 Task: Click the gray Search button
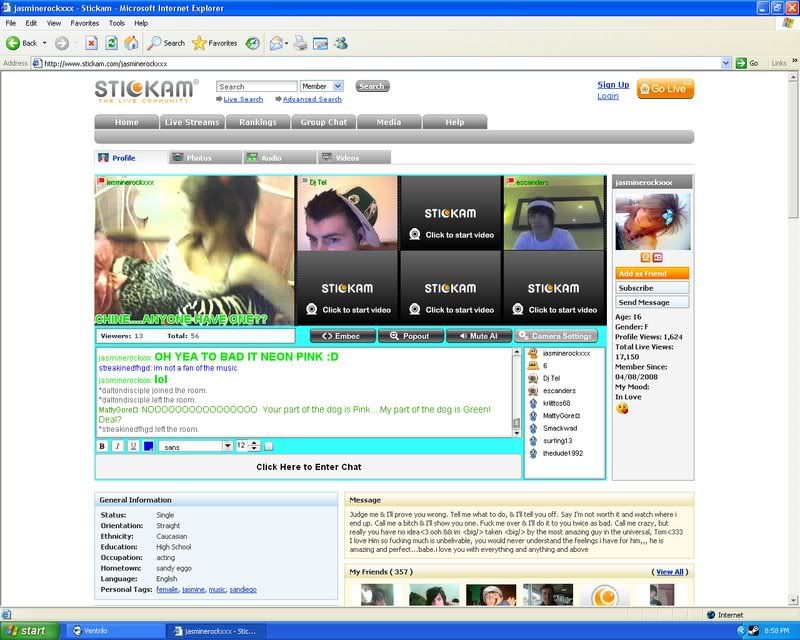(372, 86)
